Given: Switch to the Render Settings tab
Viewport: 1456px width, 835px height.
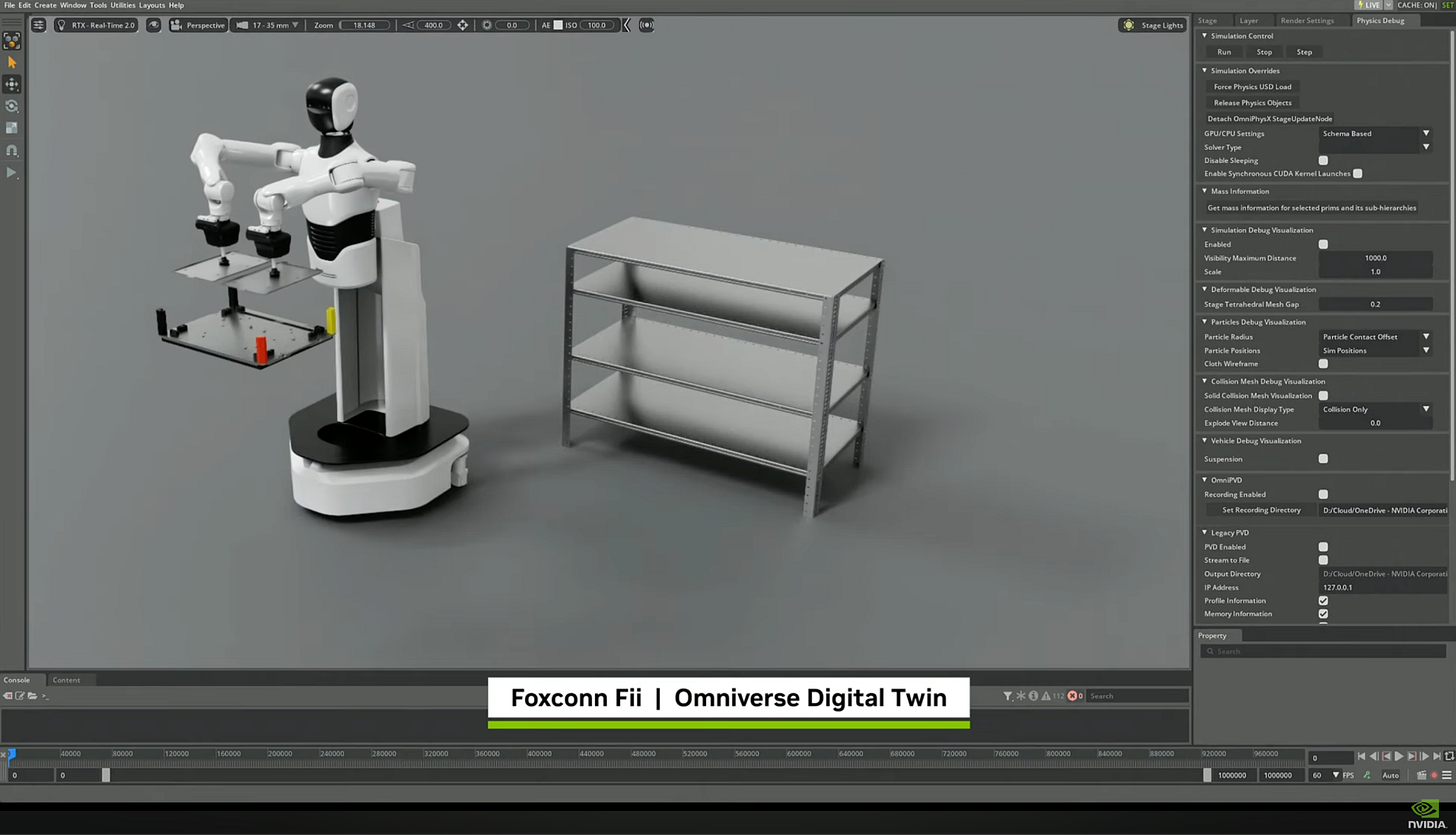Looking at the screenshot, I should 1307,20.
